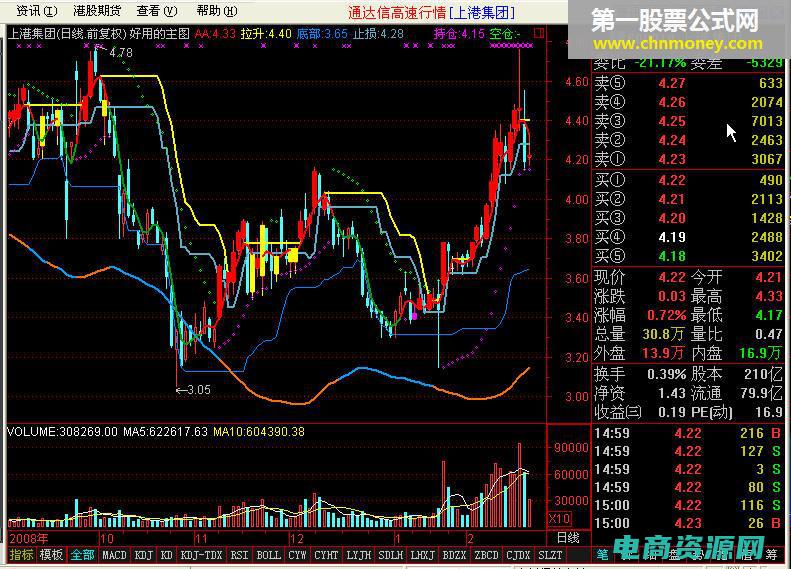791x569 pixels.
Task: Select the KDJ indicator tab
Action: pos(144,555)
